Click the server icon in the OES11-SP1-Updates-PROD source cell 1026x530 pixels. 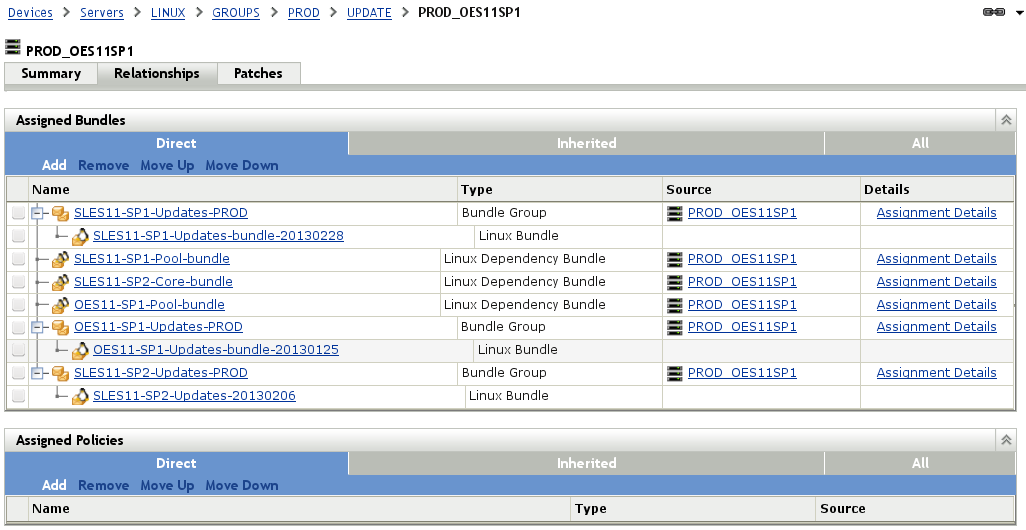[x=675, y=327]
